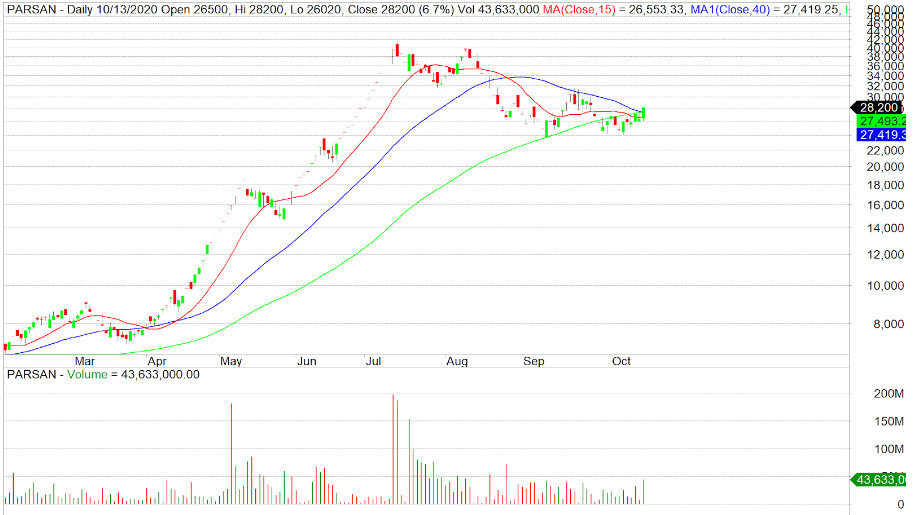
Task: Click the latest green candlestick in October
Action: click(644, 113)
